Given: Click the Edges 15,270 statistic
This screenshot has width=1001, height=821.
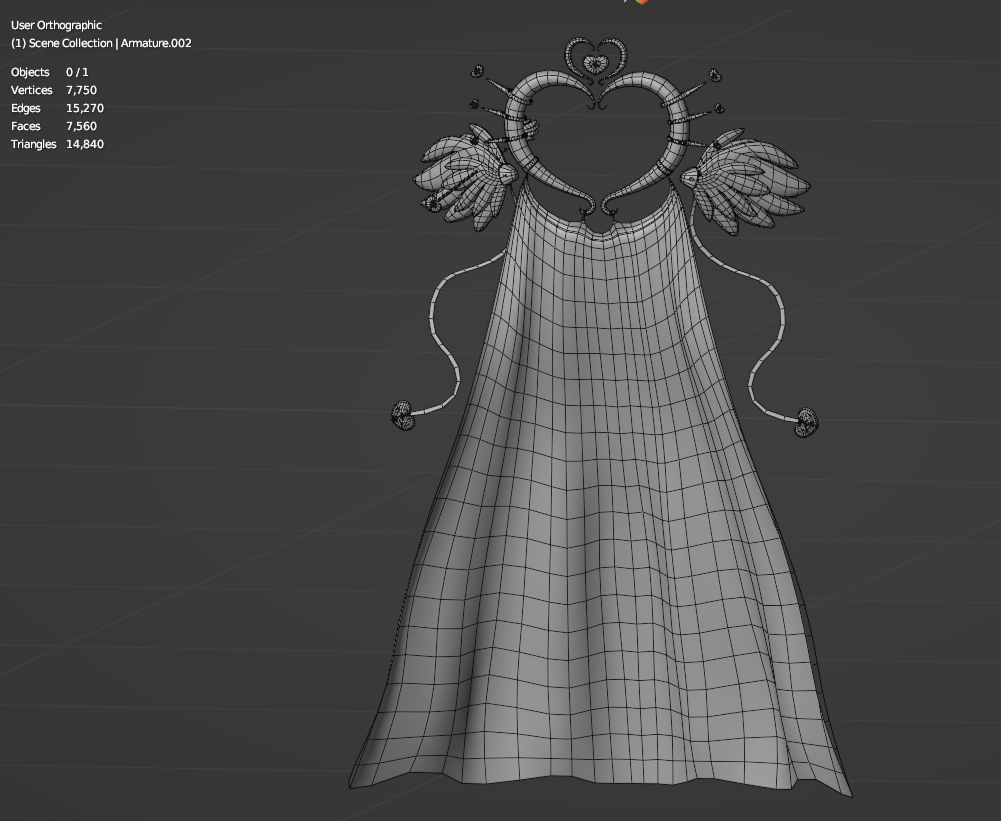Looking at the screenshot, I should click(x=57, y=108).
